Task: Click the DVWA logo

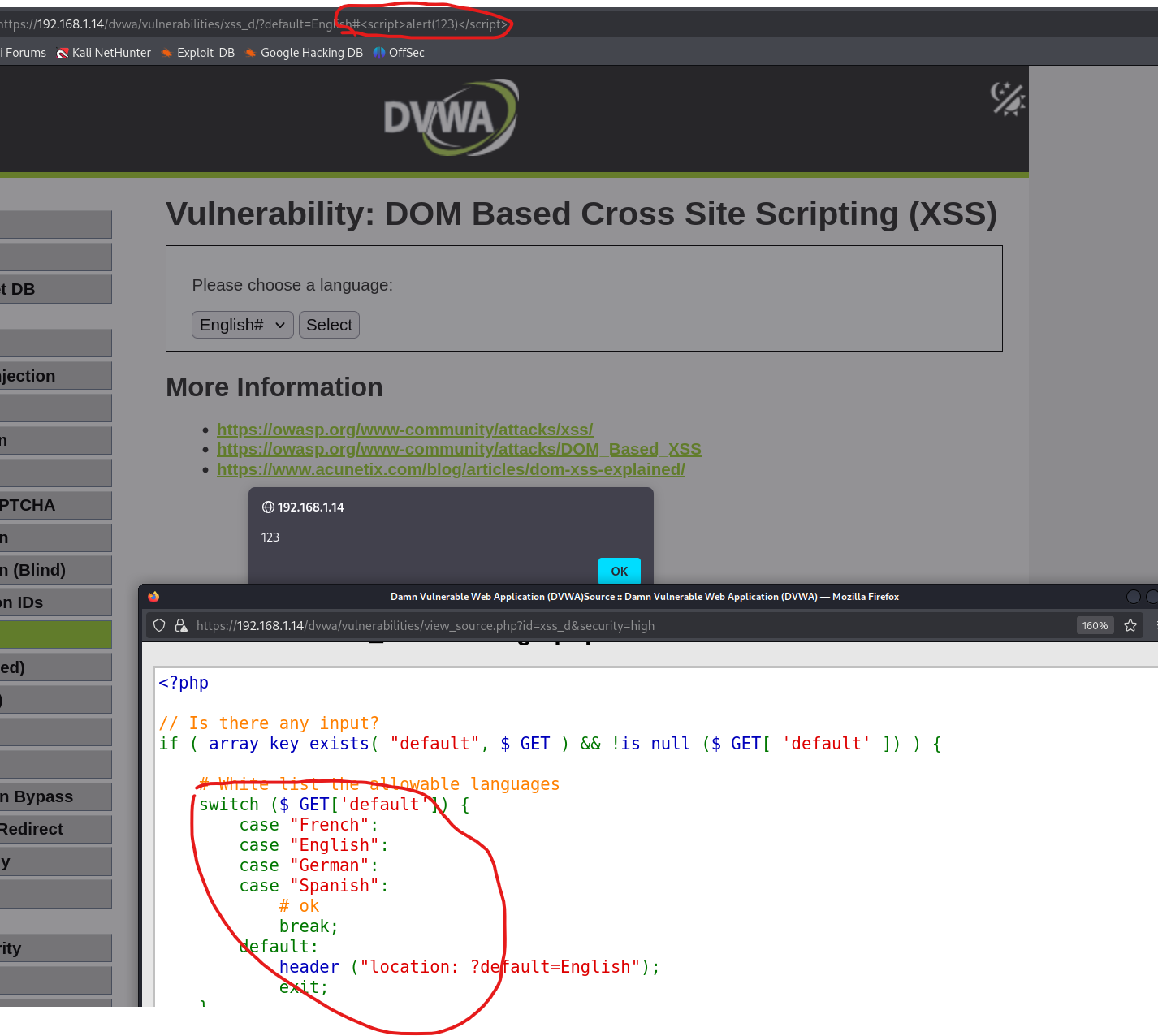Action: pos(452,118)
